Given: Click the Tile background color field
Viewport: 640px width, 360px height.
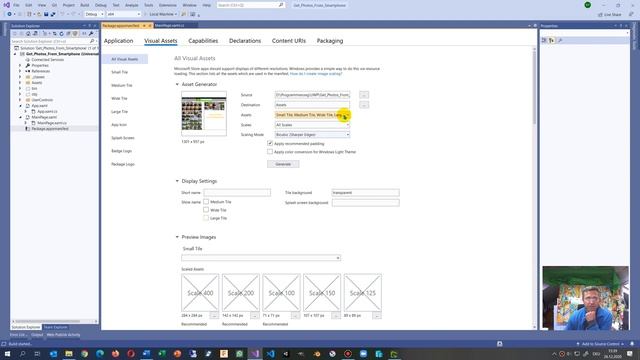Looking at the screenshot, I should coord(365,193).
